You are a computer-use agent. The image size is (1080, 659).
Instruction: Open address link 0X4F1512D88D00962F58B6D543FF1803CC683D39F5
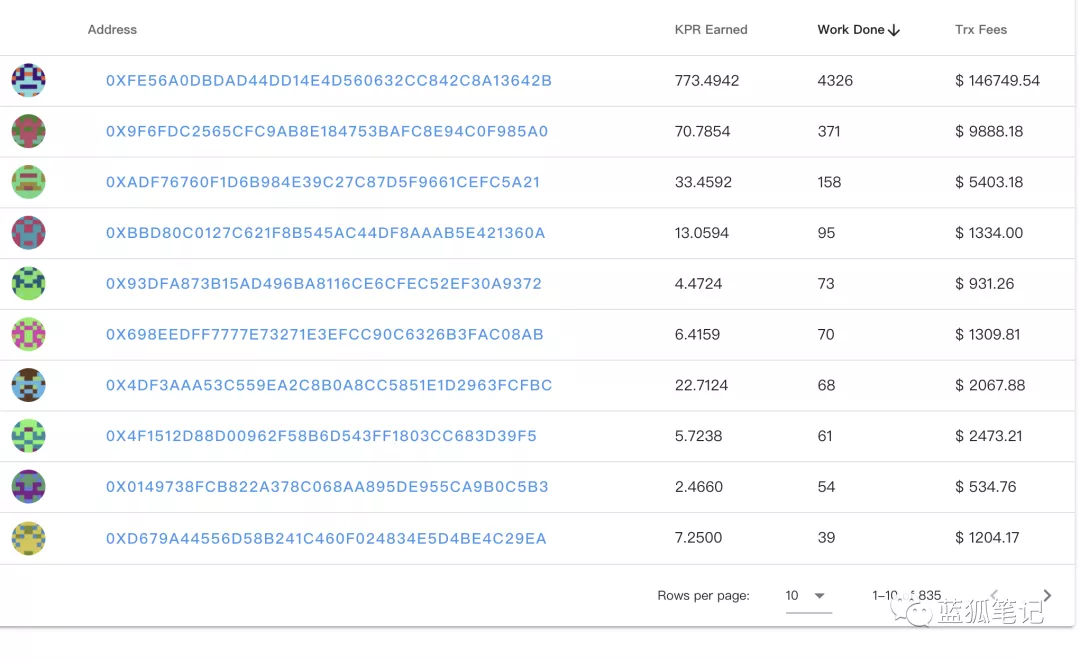321,436
